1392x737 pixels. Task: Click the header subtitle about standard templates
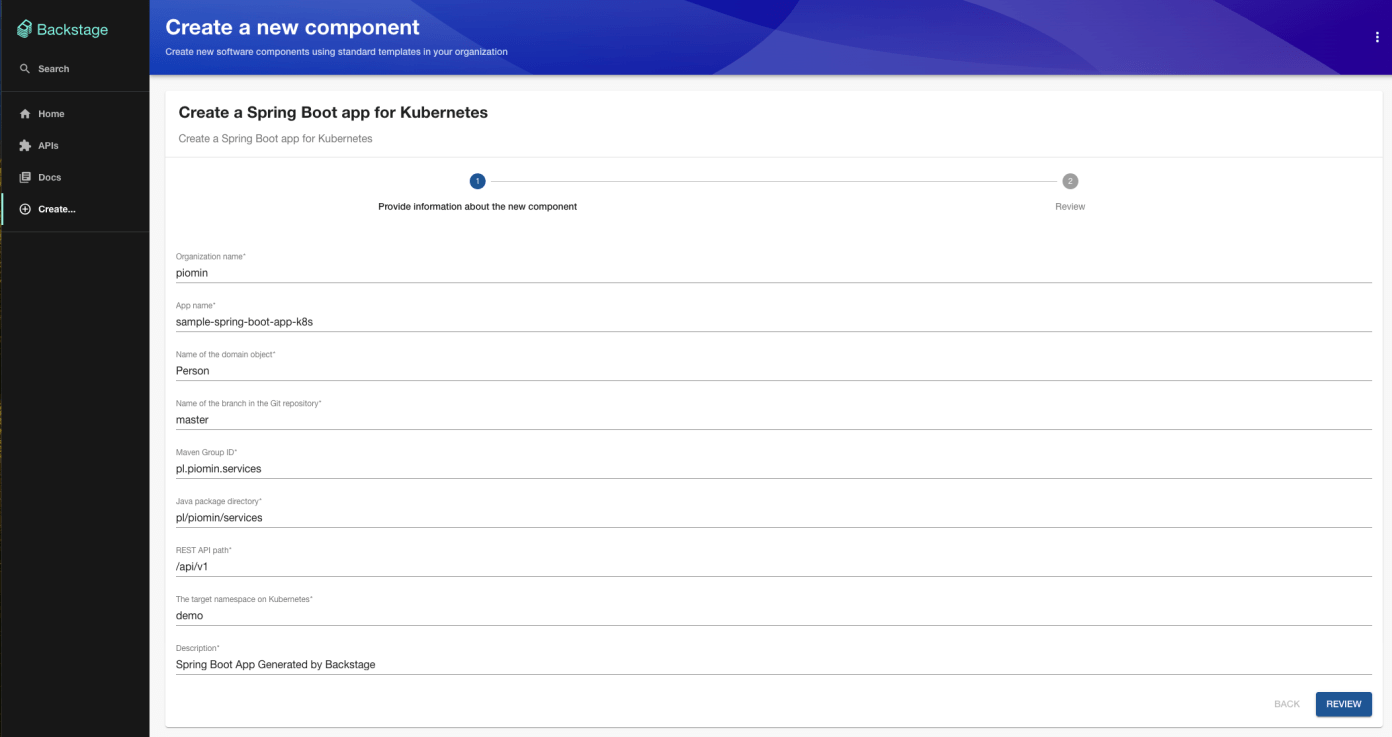pyautogui.click(x=336, y=52)
